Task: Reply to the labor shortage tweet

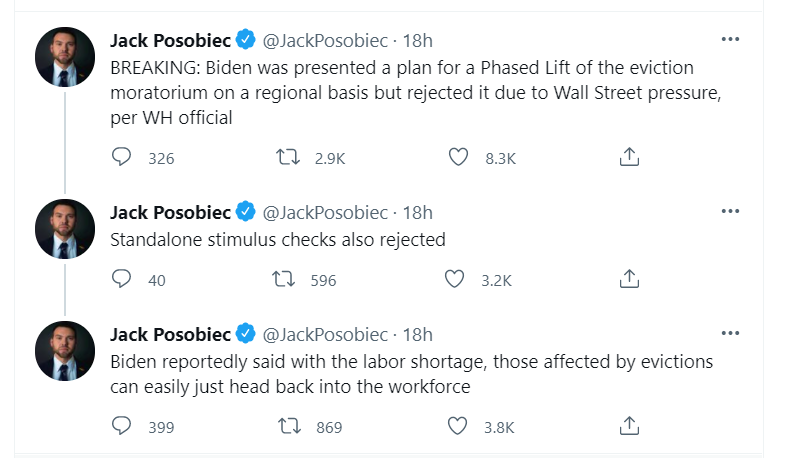Action: (x=122, y=426)
